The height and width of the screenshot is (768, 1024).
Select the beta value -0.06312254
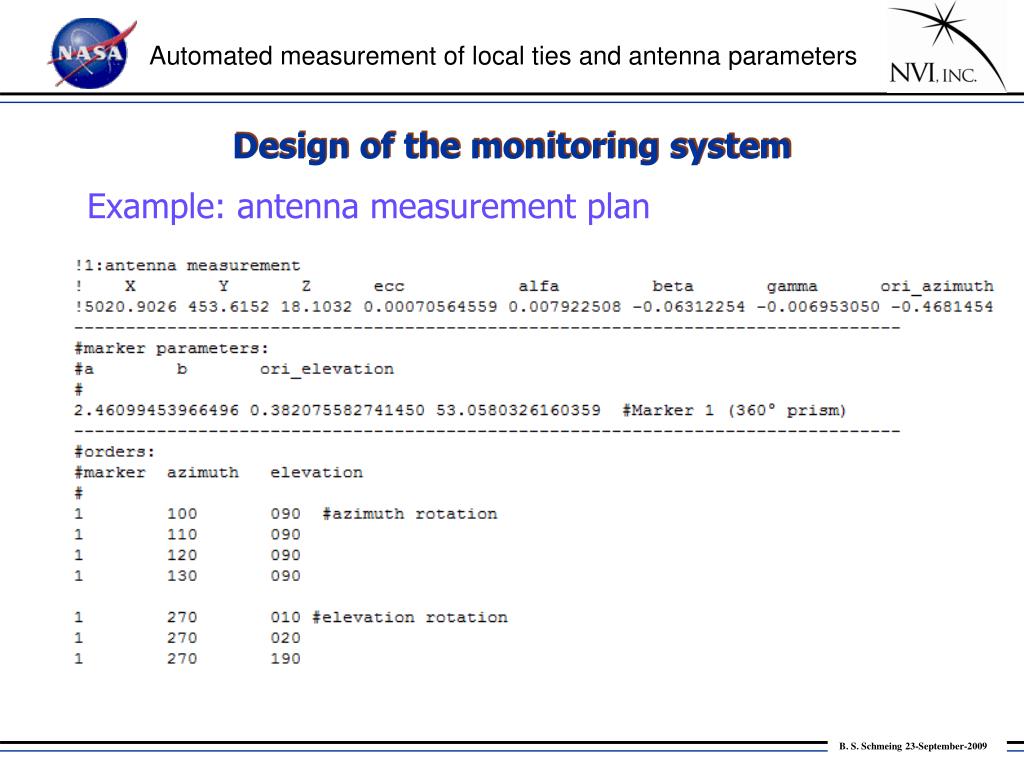tap(688, 307)
